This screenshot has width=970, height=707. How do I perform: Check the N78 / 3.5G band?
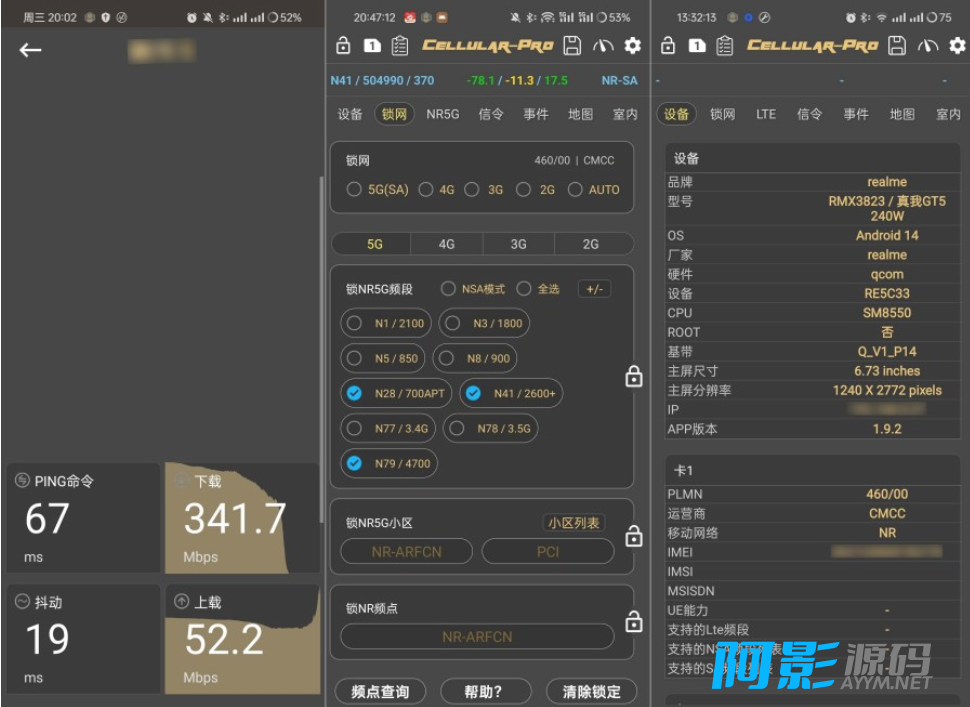click(x=491, y=429)
